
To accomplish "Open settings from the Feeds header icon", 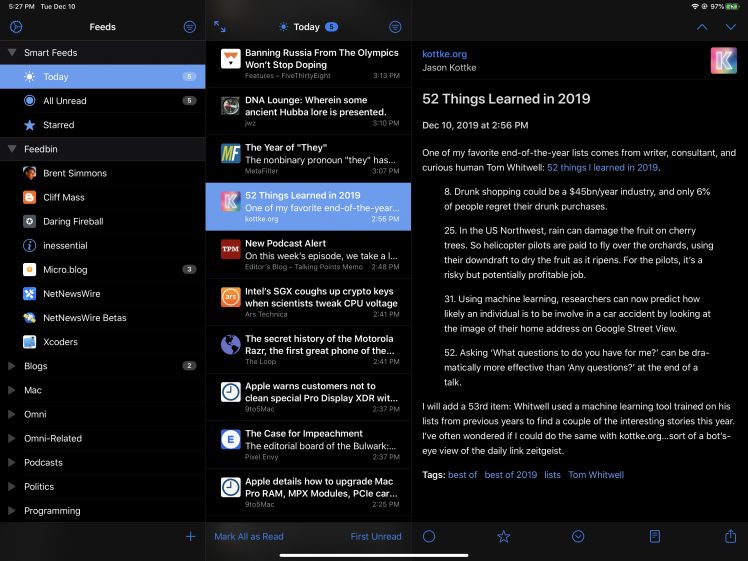I will click(x=15, y=27).
